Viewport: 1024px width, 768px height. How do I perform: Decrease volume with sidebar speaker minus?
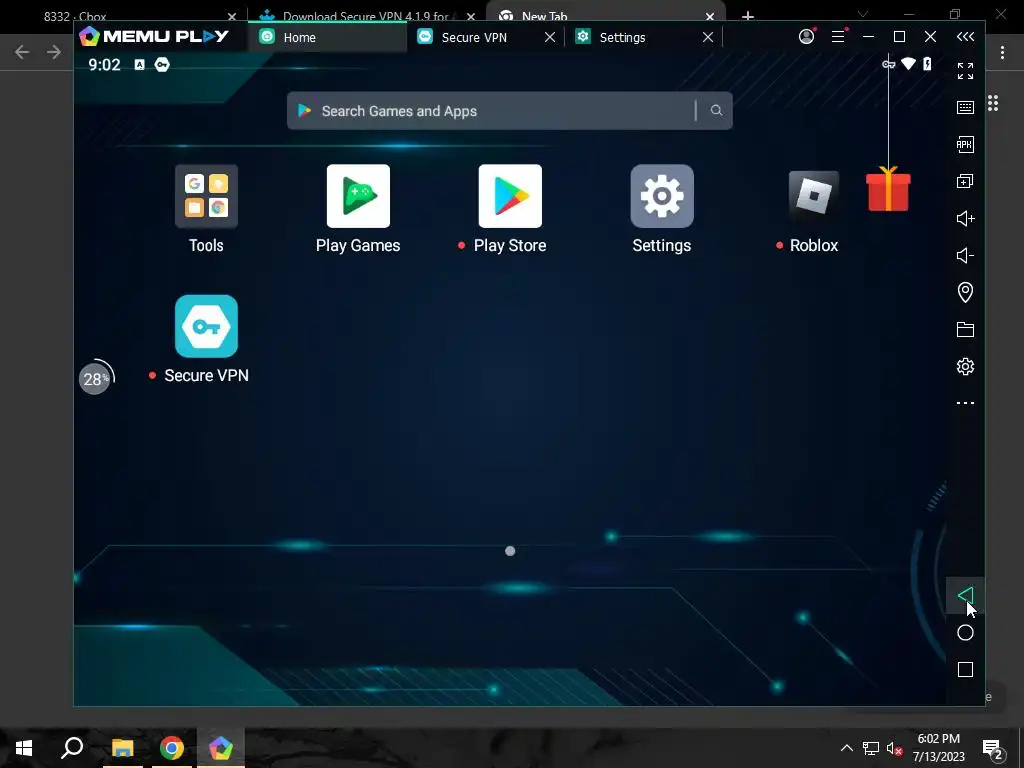965,255
